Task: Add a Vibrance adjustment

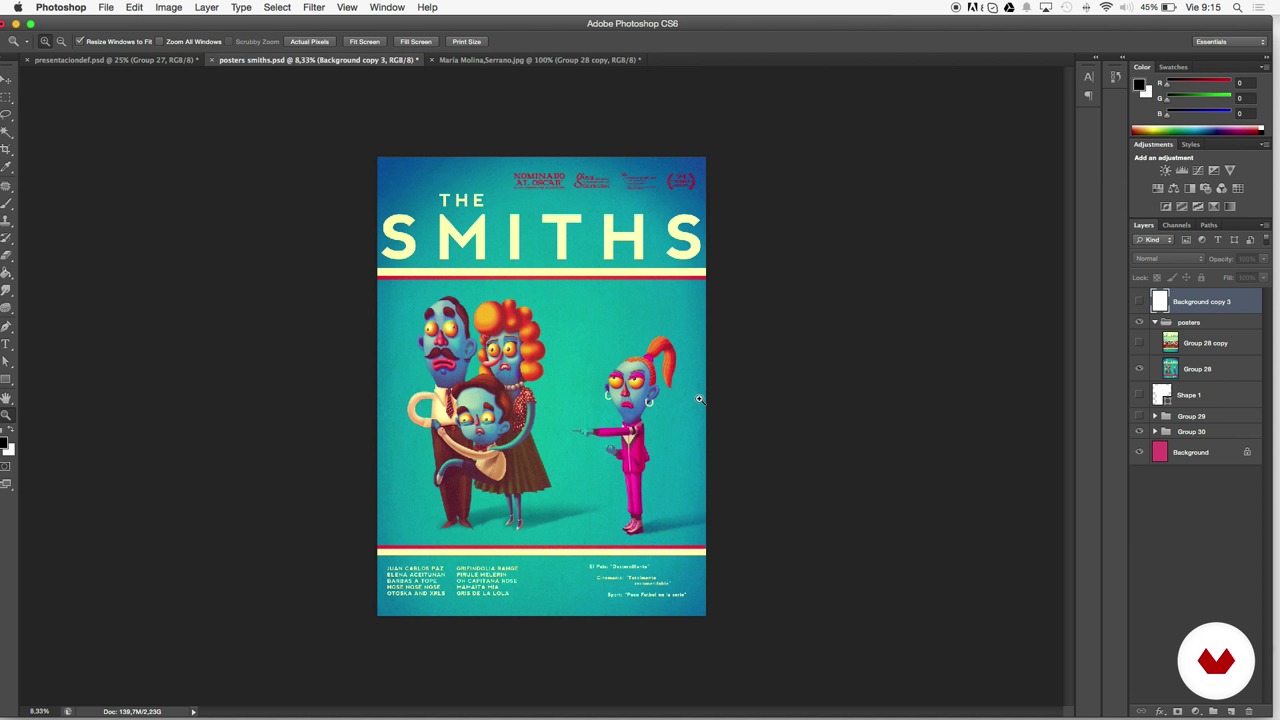Action: click(1230, 170)
